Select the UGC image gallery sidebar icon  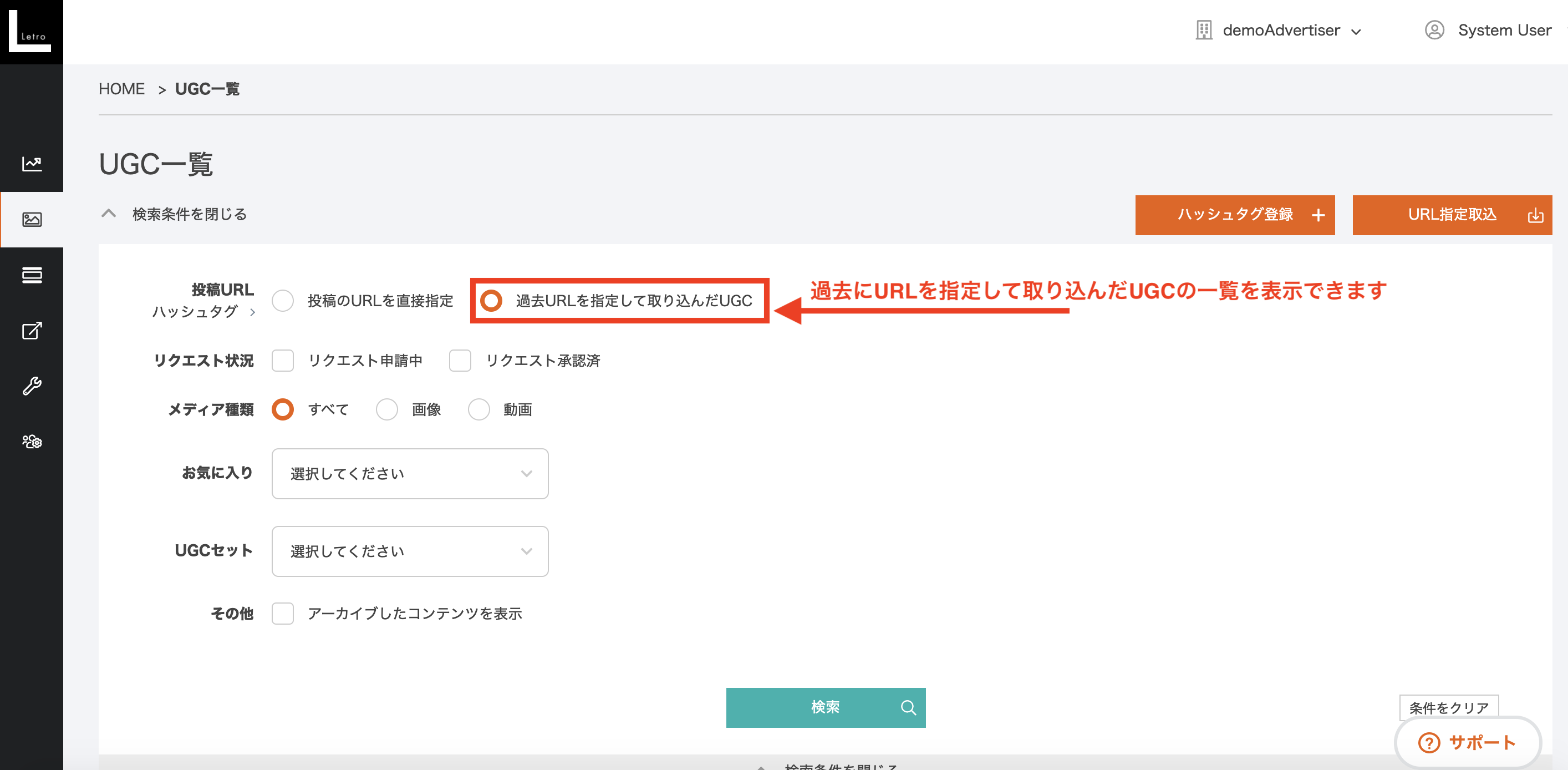point(32,219)
